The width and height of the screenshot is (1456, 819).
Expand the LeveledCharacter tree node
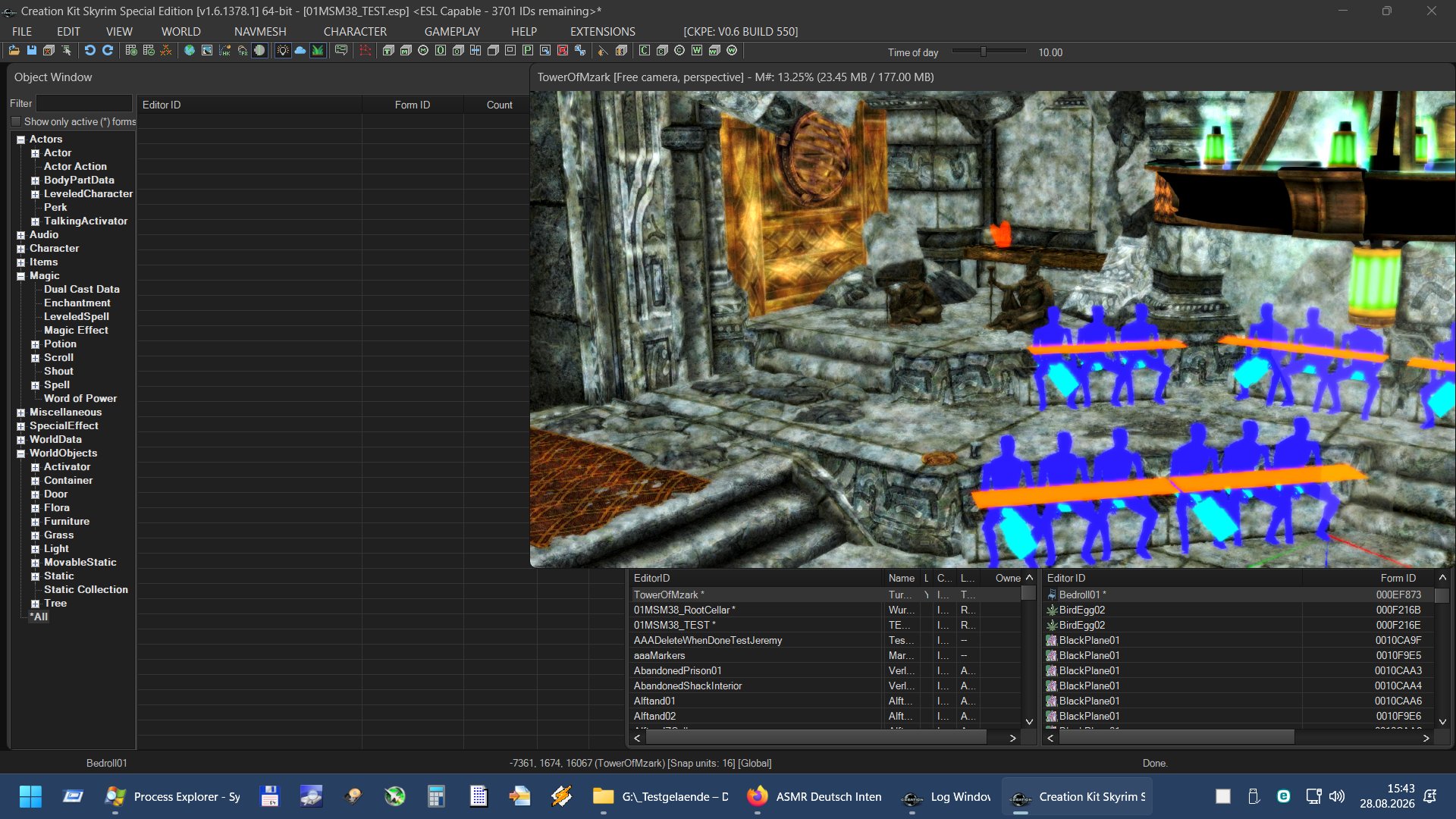click(x=35, y=194)
